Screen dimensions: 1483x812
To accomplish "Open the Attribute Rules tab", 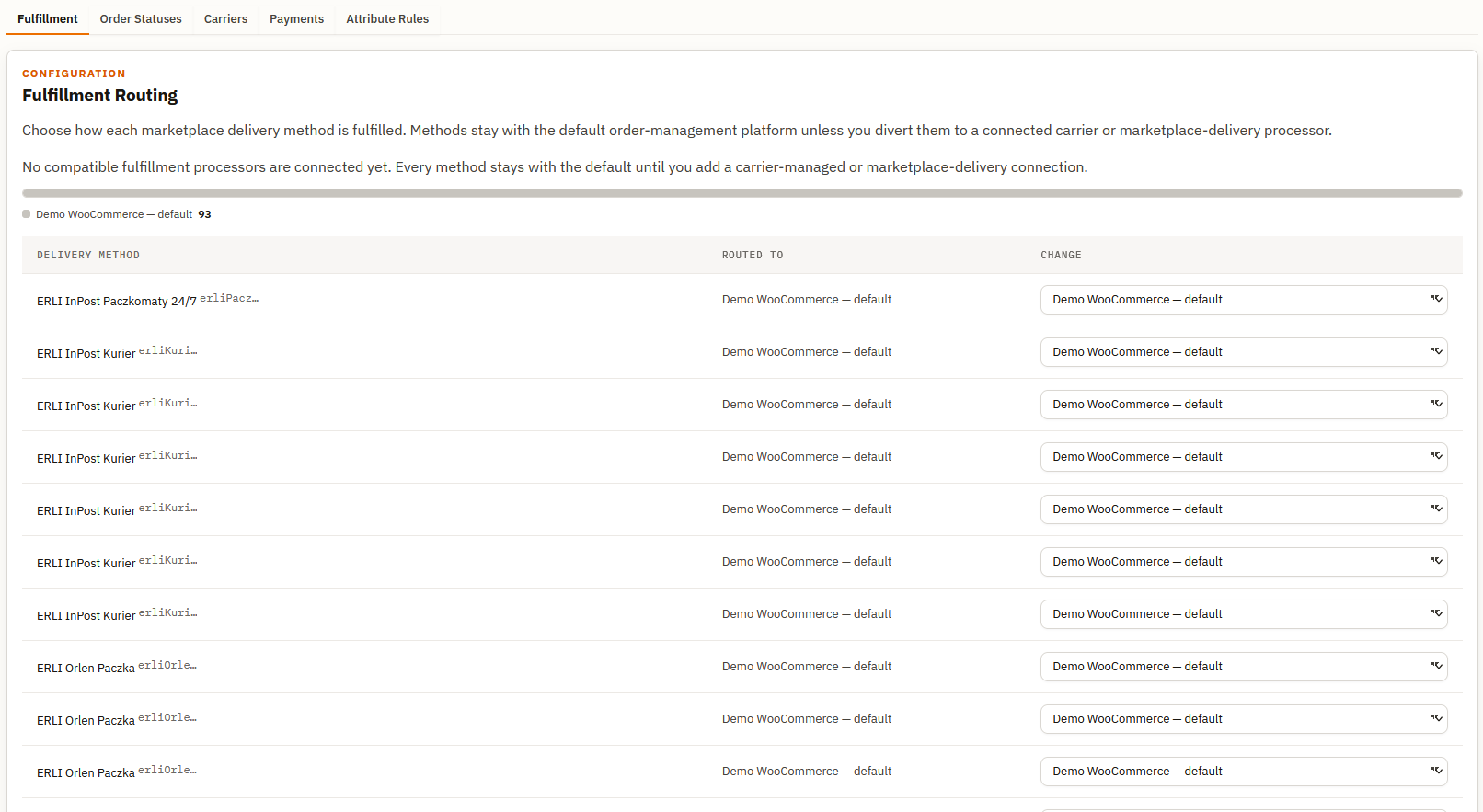I will pyautogui.click(x=387, y=18).
